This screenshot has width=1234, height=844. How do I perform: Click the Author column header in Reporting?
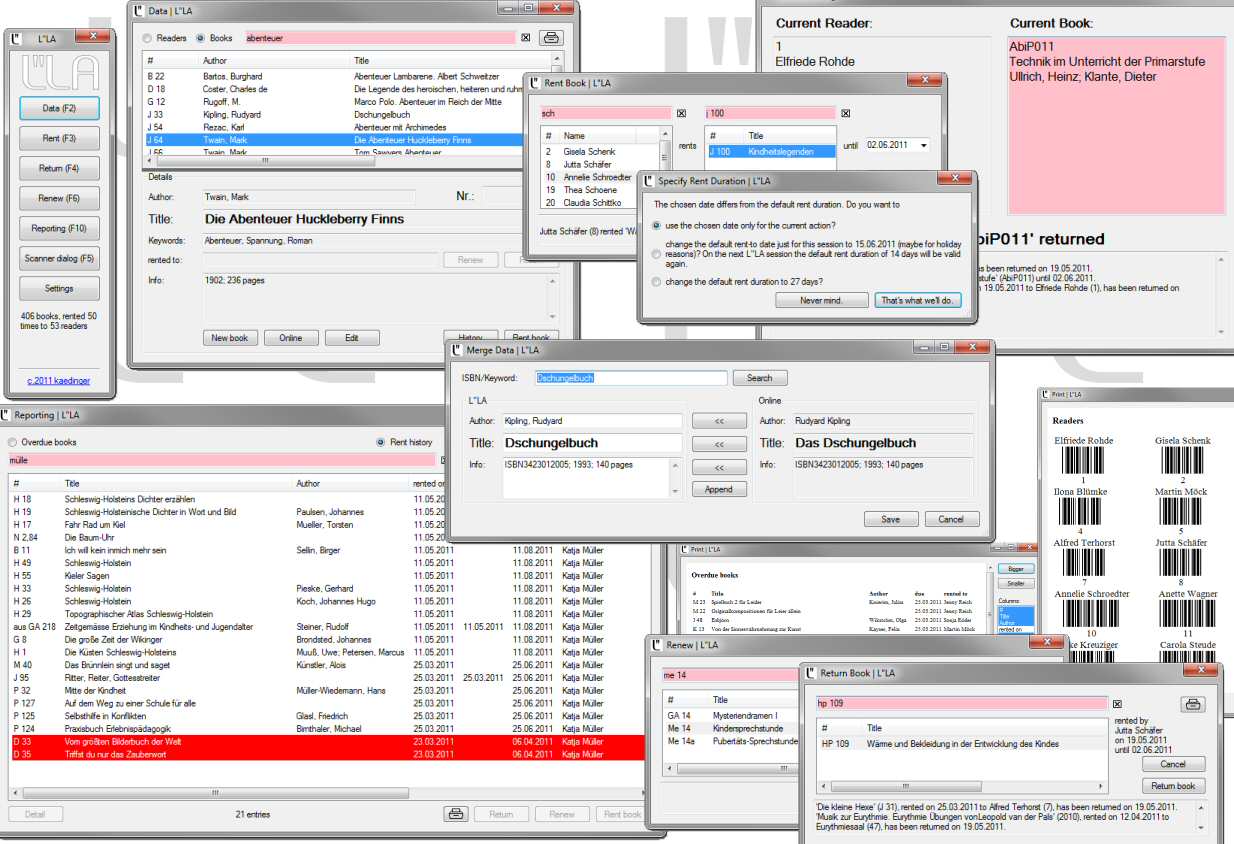[x=308, y=484]
